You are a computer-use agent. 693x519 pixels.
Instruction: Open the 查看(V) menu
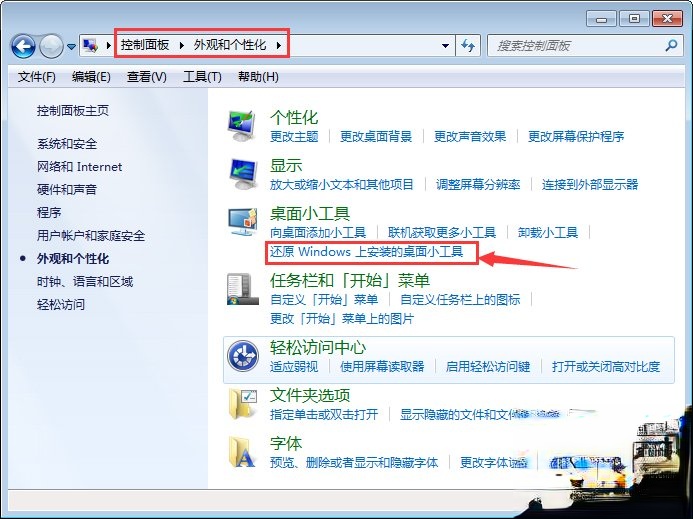pyautogui.click(x=147, y=77)
